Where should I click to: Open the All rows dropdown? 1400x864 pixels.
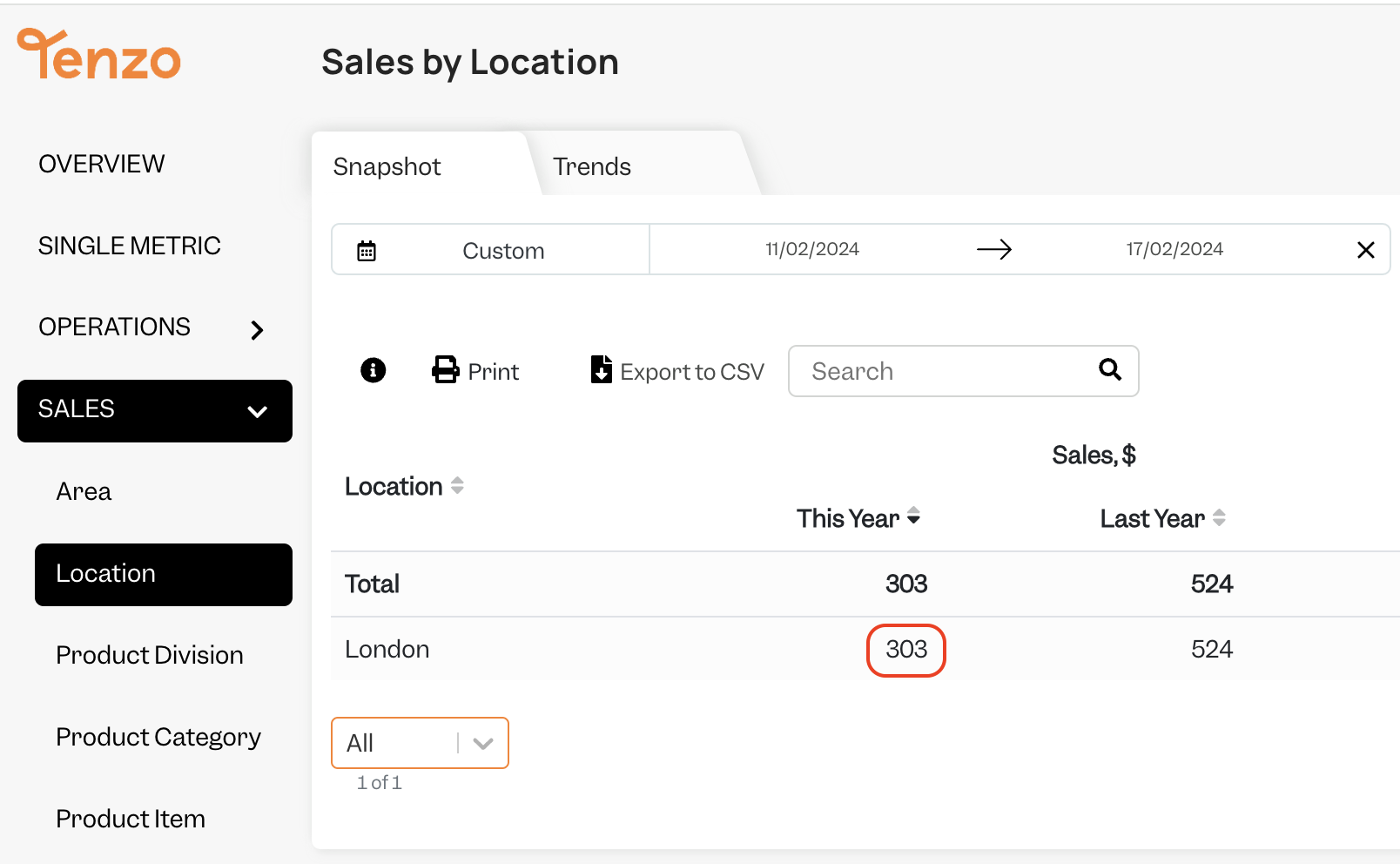click(420, 743)
